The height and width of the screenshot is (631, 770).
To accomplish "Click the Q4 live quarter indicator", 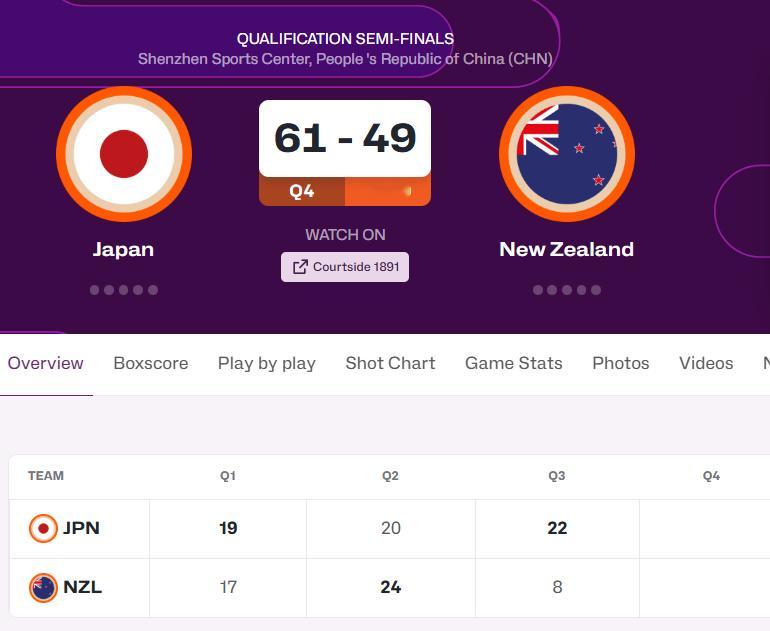I will [x=302, y=191].
